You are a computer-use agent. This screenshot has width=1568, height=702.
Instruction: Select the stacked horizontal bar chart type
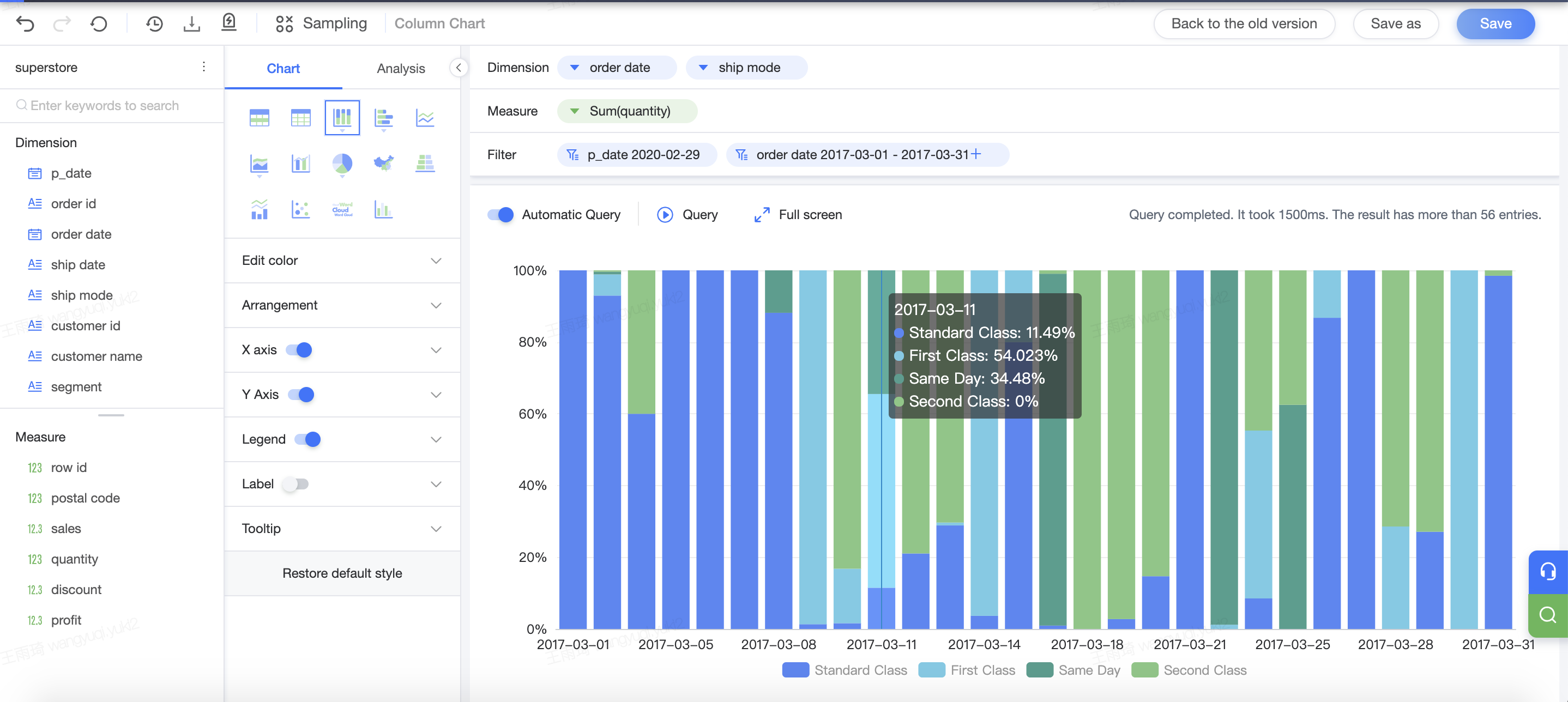(383, 119)
